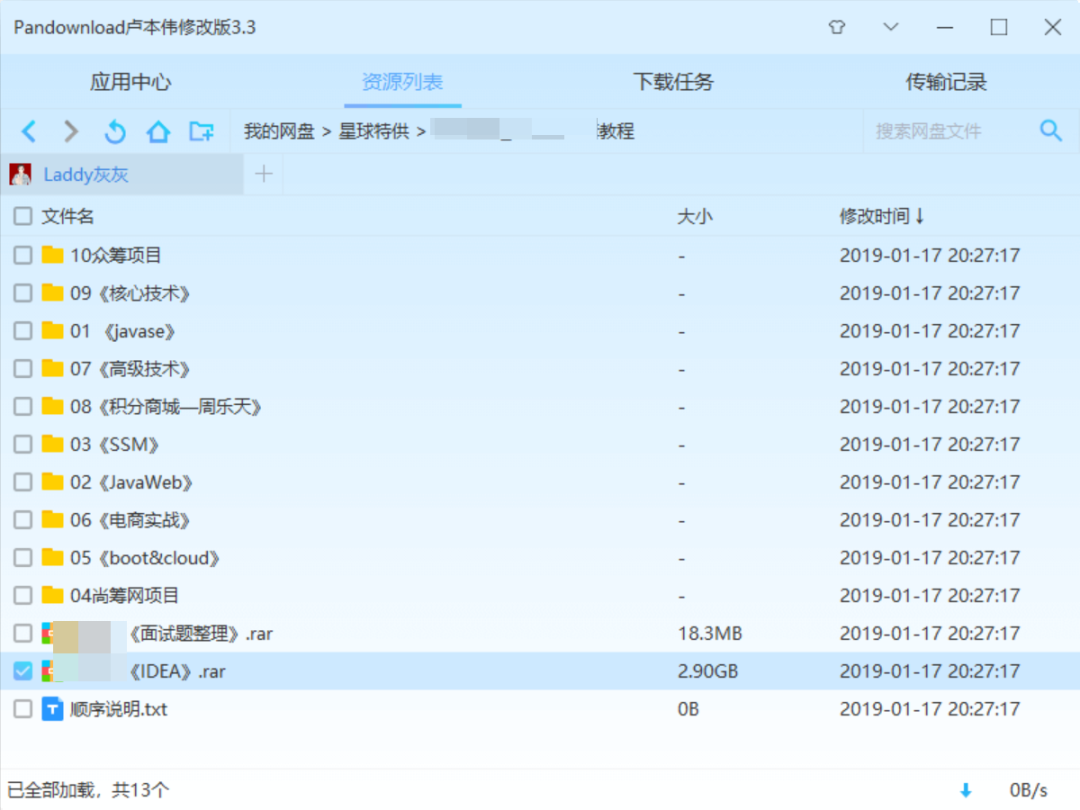Check the box for 03《SSM》
Viewport: 1080px width, 810px height.
click(x=23, y=444)
